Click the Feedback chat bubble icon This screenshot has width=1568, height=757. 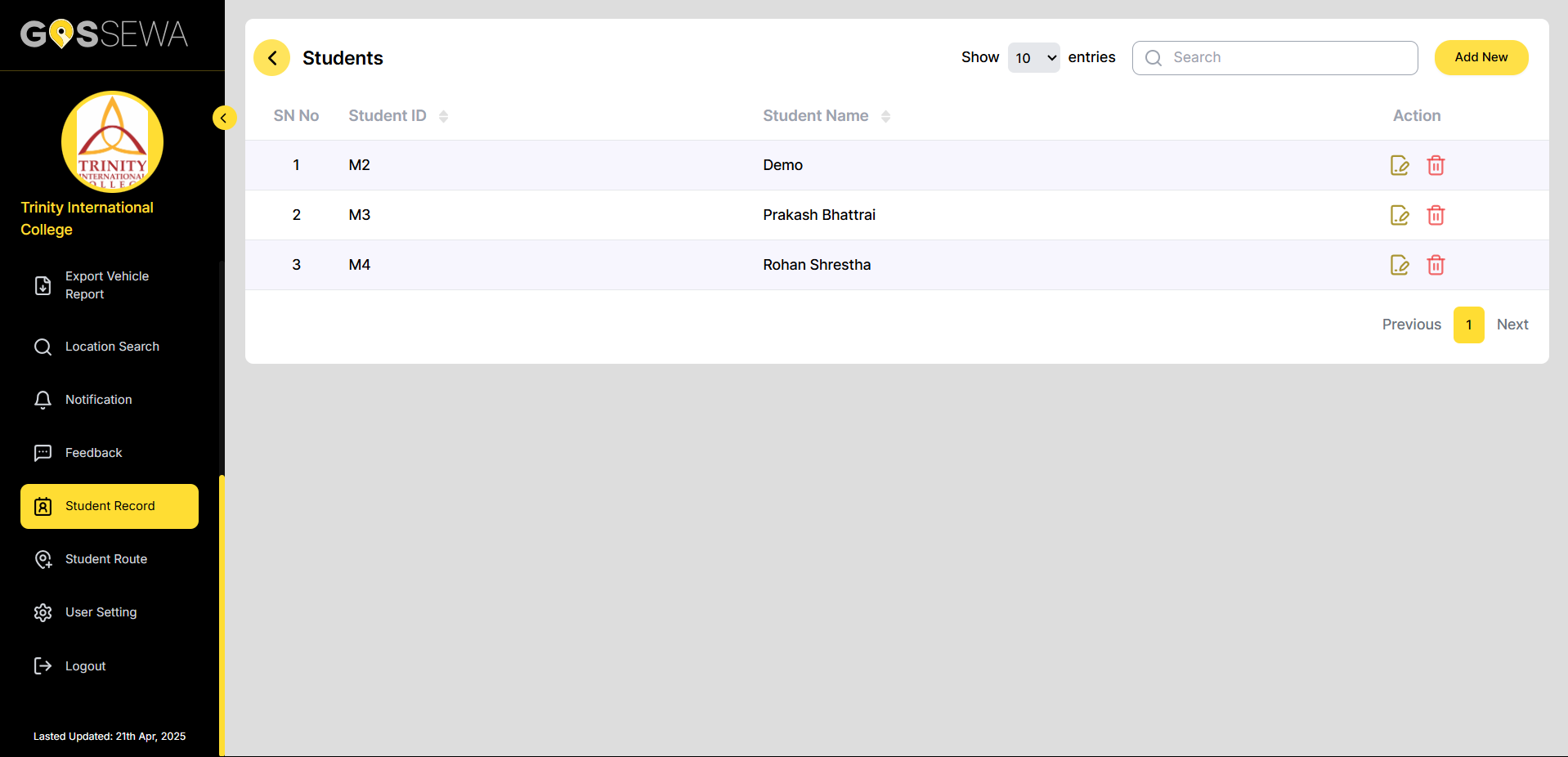point(43,453)
